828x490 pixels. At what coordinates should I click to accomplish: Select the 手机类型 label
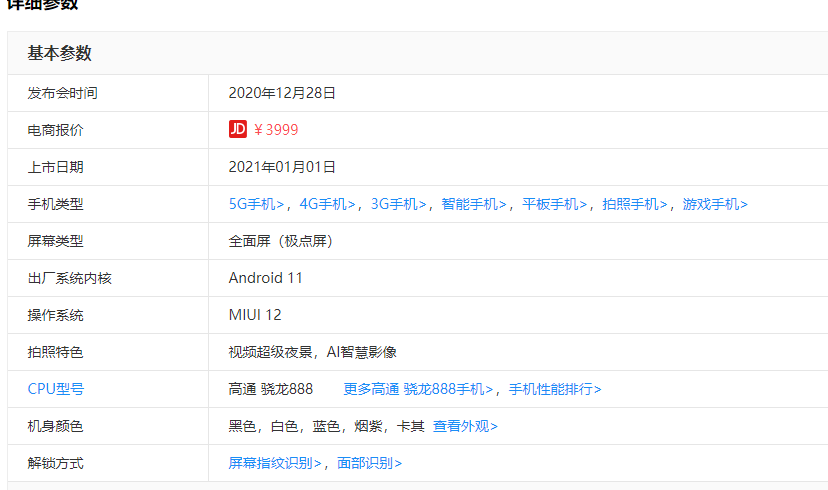(55, 204)
